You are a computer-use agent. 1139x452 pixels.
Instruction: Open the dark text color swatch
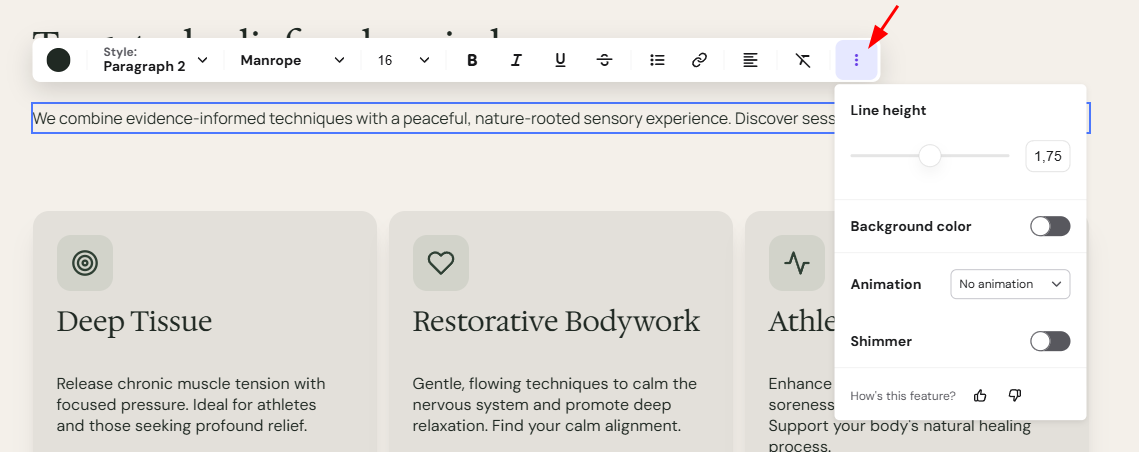[x=58, y=60]
